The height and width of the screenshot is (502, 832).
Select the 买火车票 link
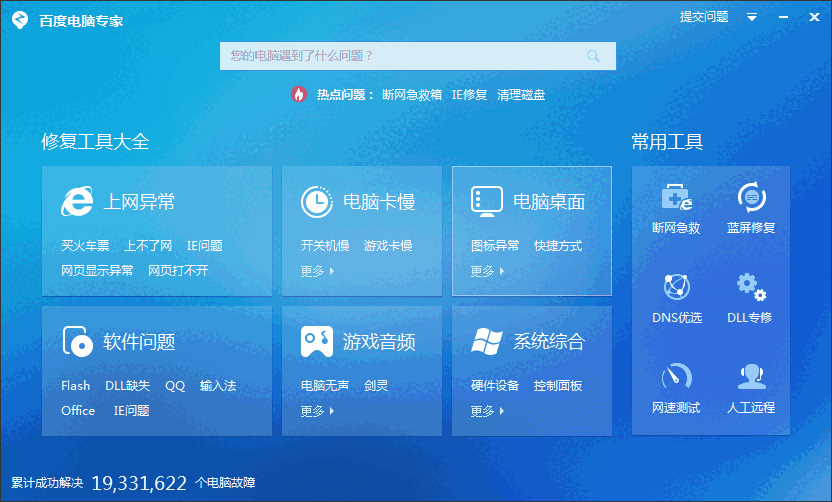pyautogui.click(x=85, y=246)
